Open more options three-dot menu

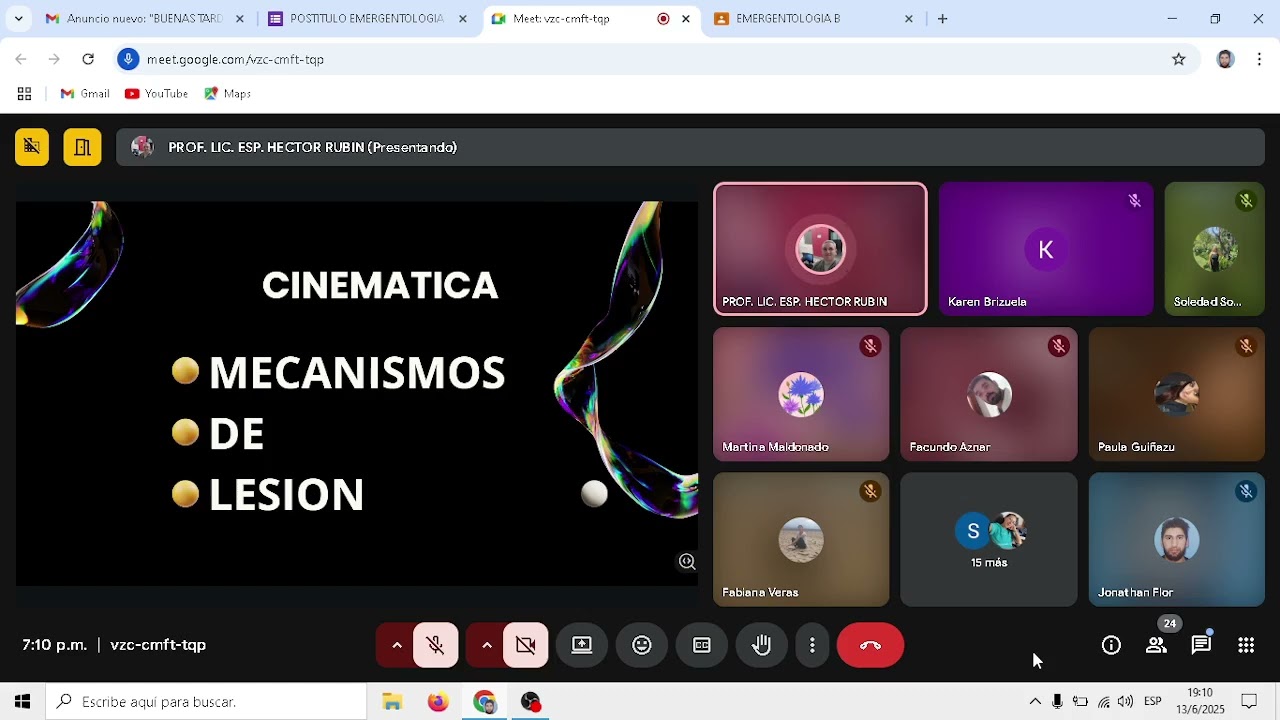pyautogui.click(x=812, y=645)
